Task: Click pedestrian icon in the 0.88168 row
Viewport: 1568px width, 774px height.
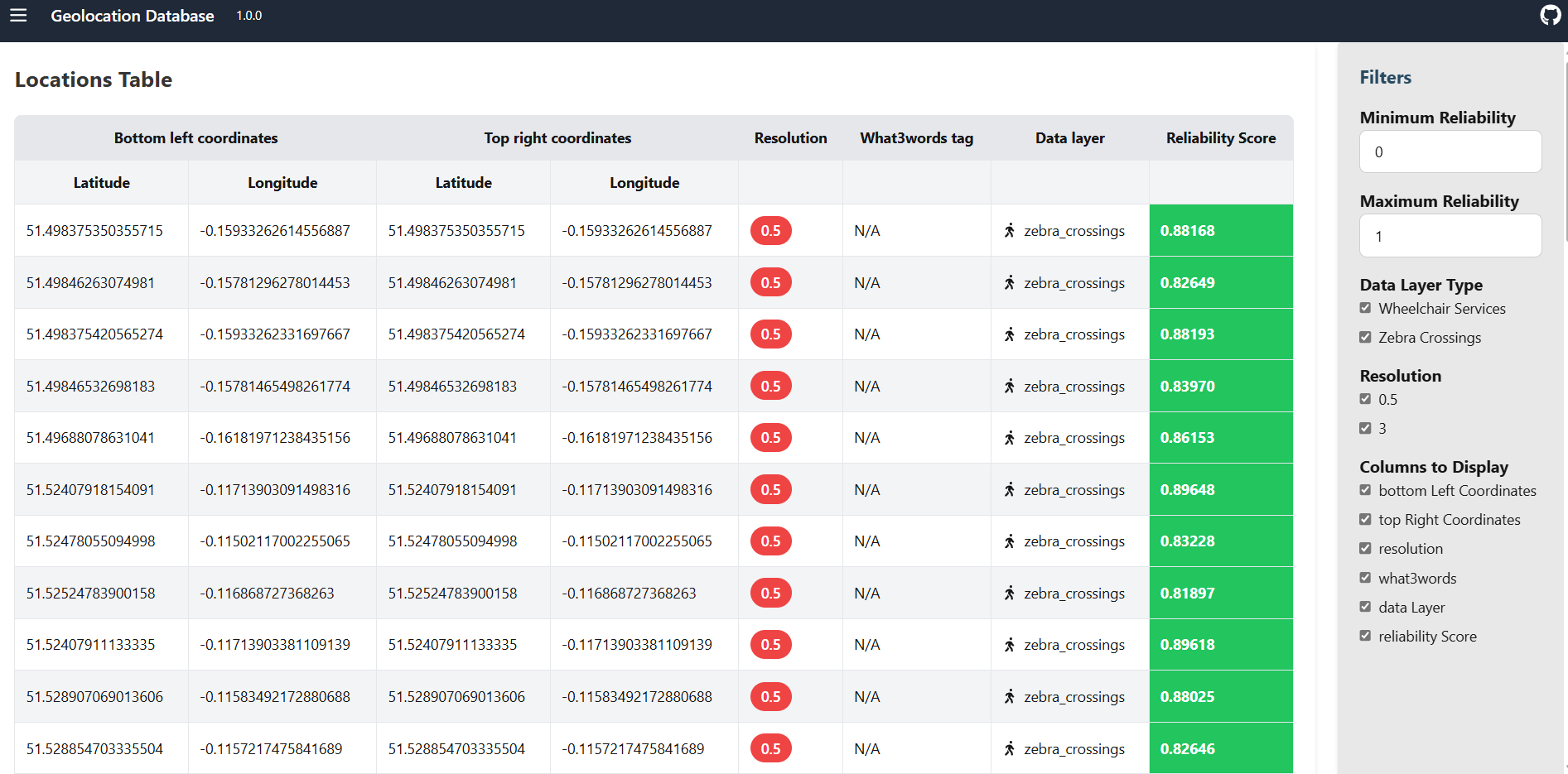Action: coord(1009,231)
